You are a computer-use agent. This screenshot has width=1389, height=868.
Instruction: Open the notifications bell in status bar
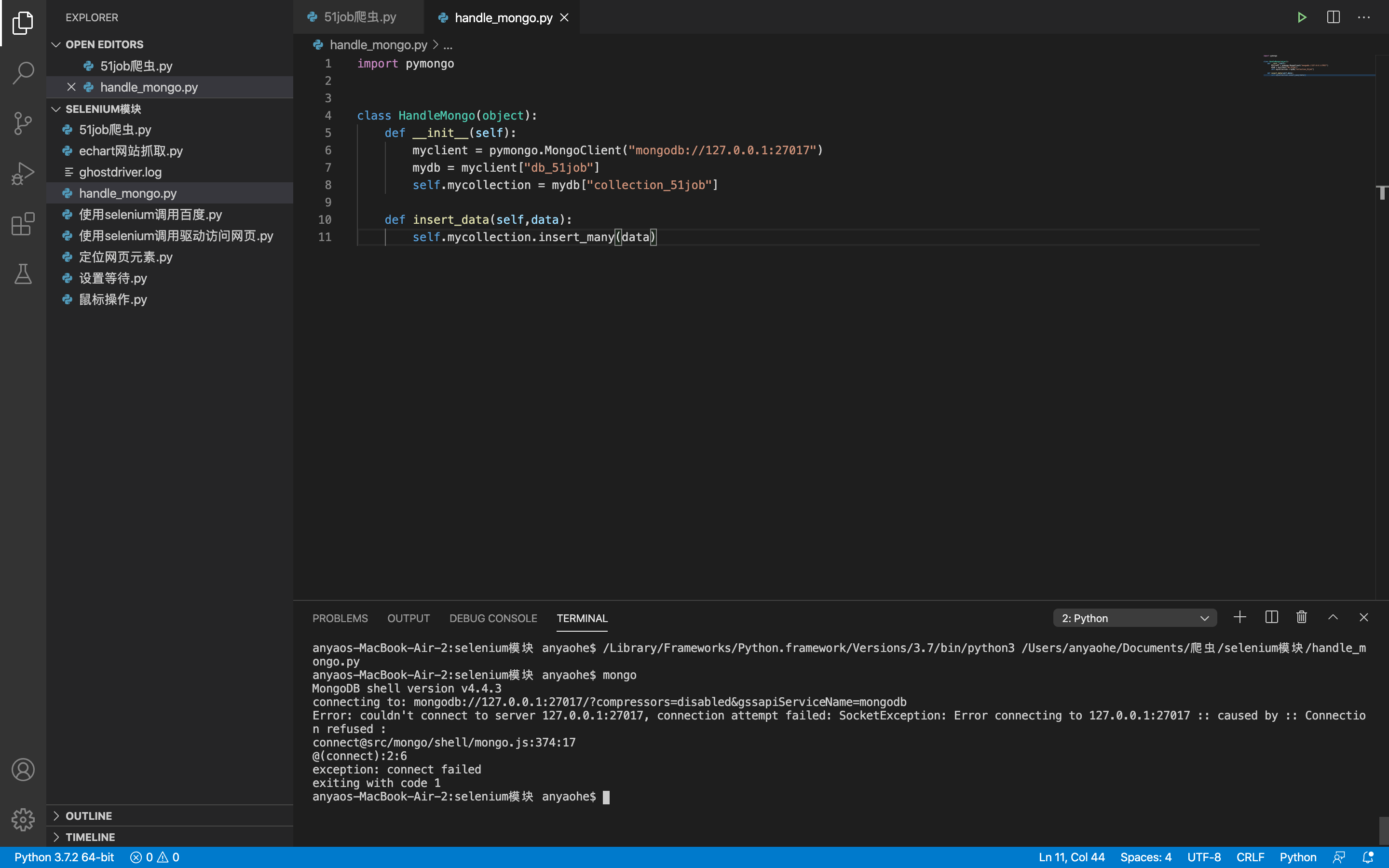tap(1368, 857)
